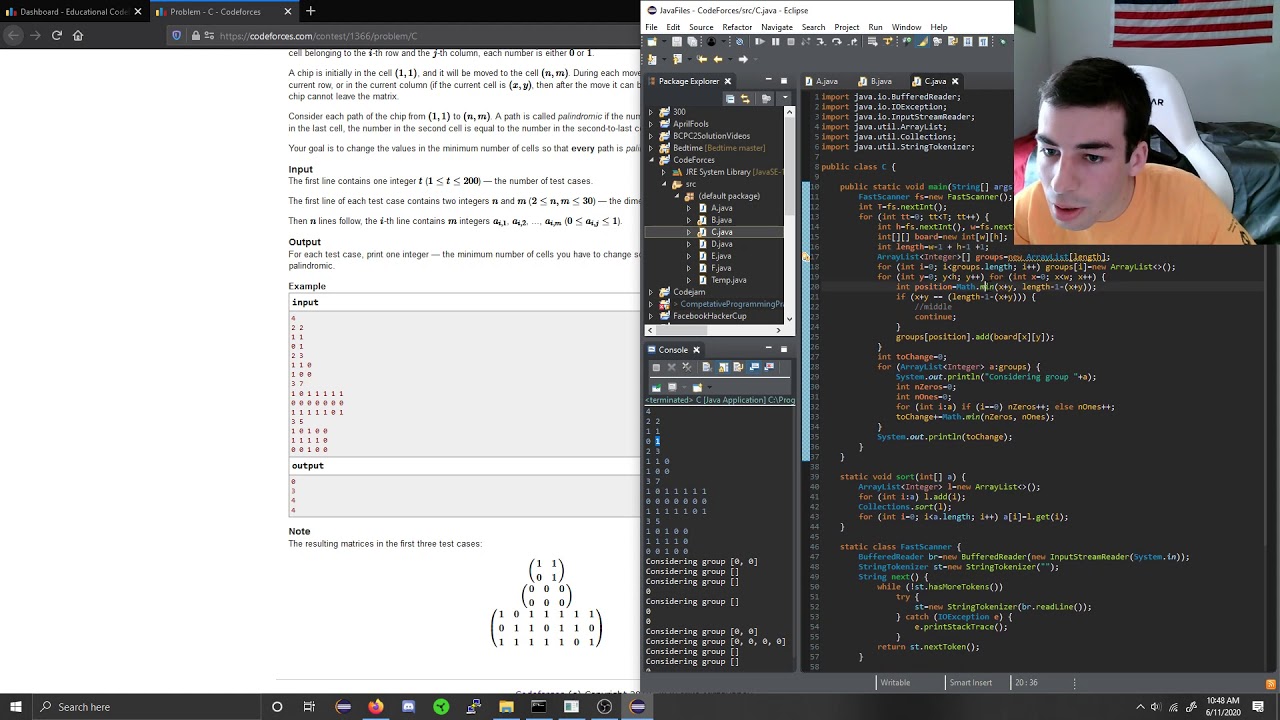This screenshot has height=720, width=1280.
Task: Select Temp.java in Package Explorer
Action: click(x=728, y=280)
